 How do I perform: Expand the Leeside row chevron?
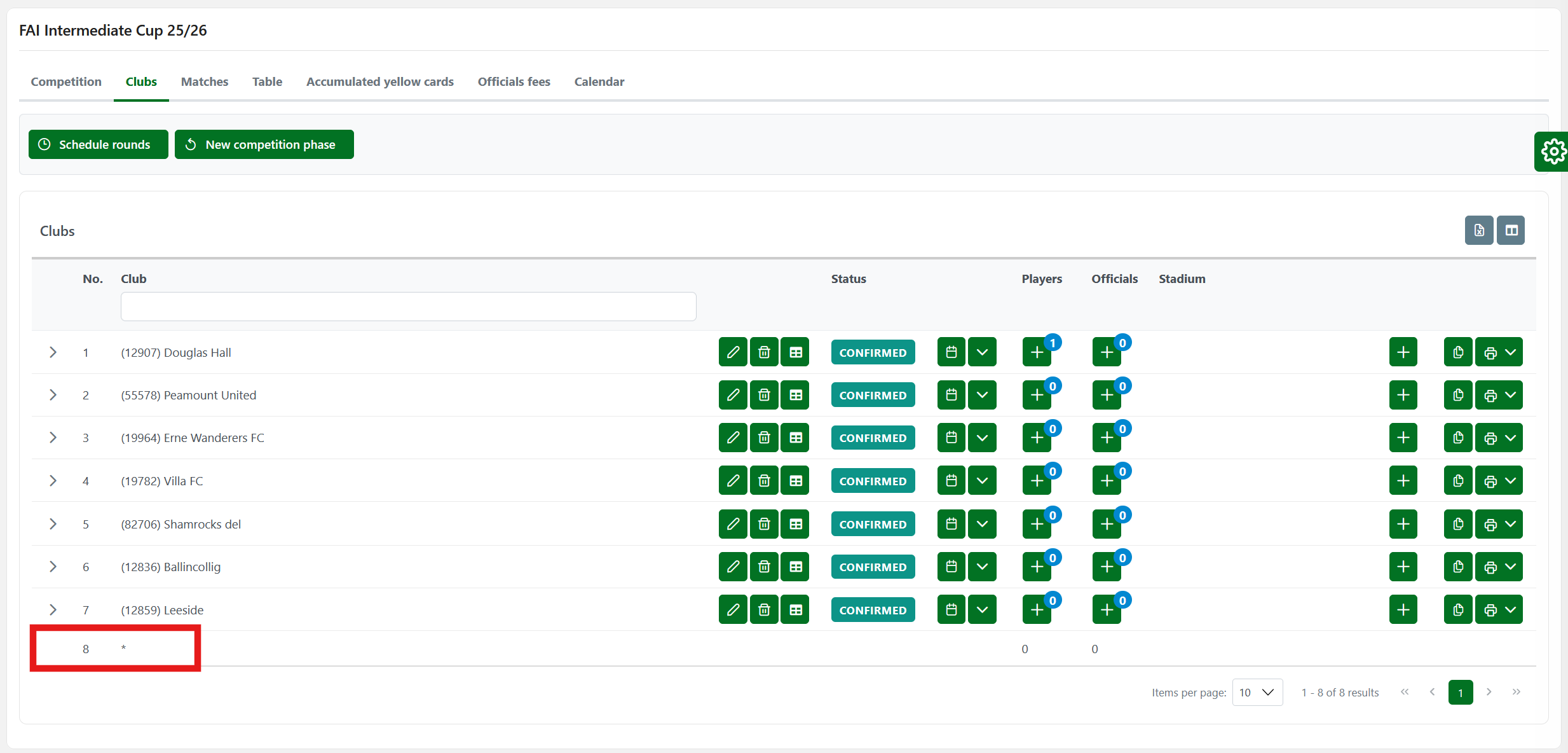53,610
